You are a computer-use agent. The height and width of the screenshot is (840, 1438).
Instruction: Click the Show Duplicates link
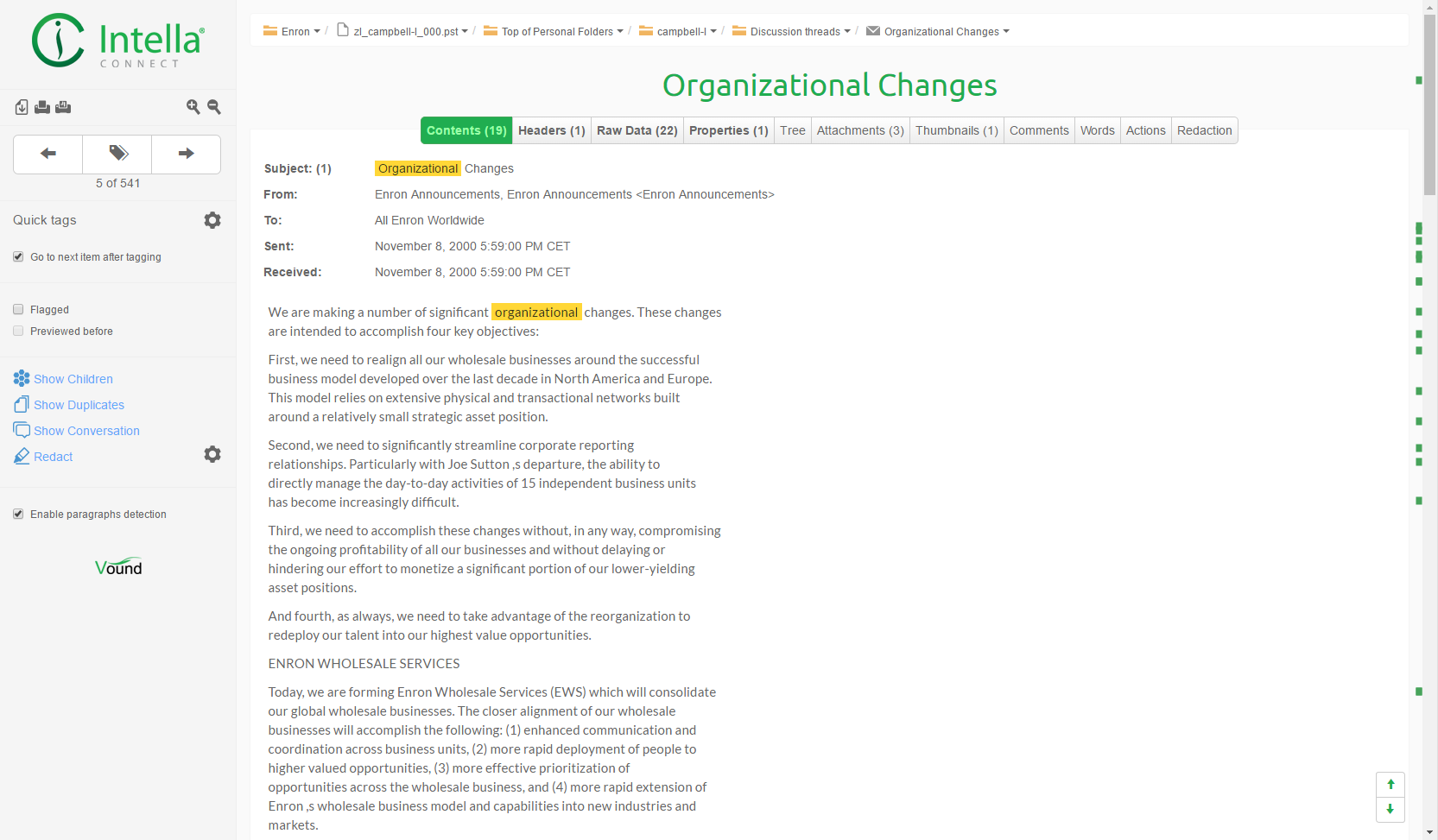[79, 405]
